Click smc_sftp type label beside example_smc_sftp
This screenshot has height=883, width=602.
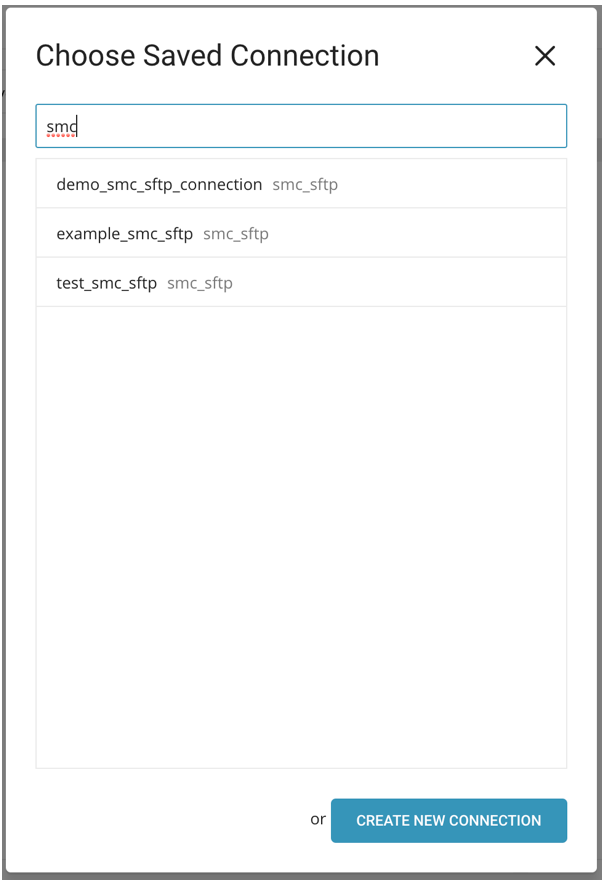(236, 234)
